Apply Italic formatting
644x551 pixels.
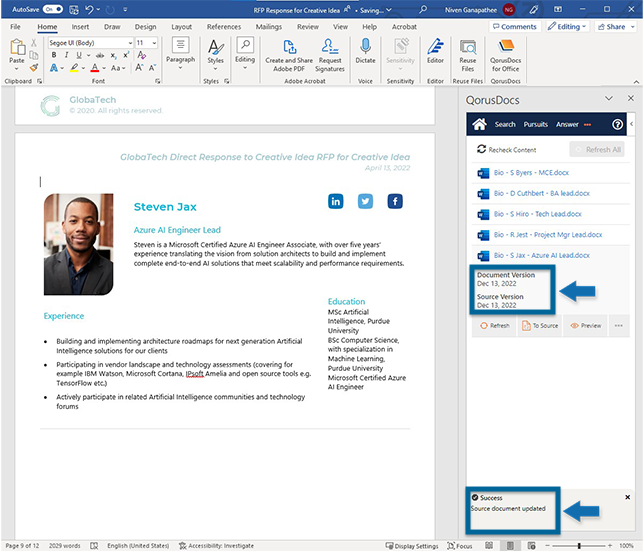click(x=66, y=55)
